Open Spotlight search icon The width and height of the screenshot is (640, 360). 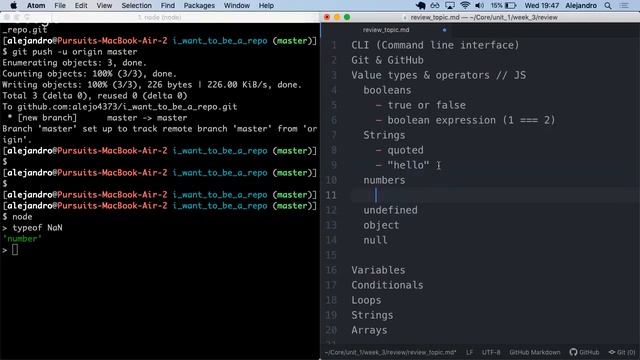608,5
